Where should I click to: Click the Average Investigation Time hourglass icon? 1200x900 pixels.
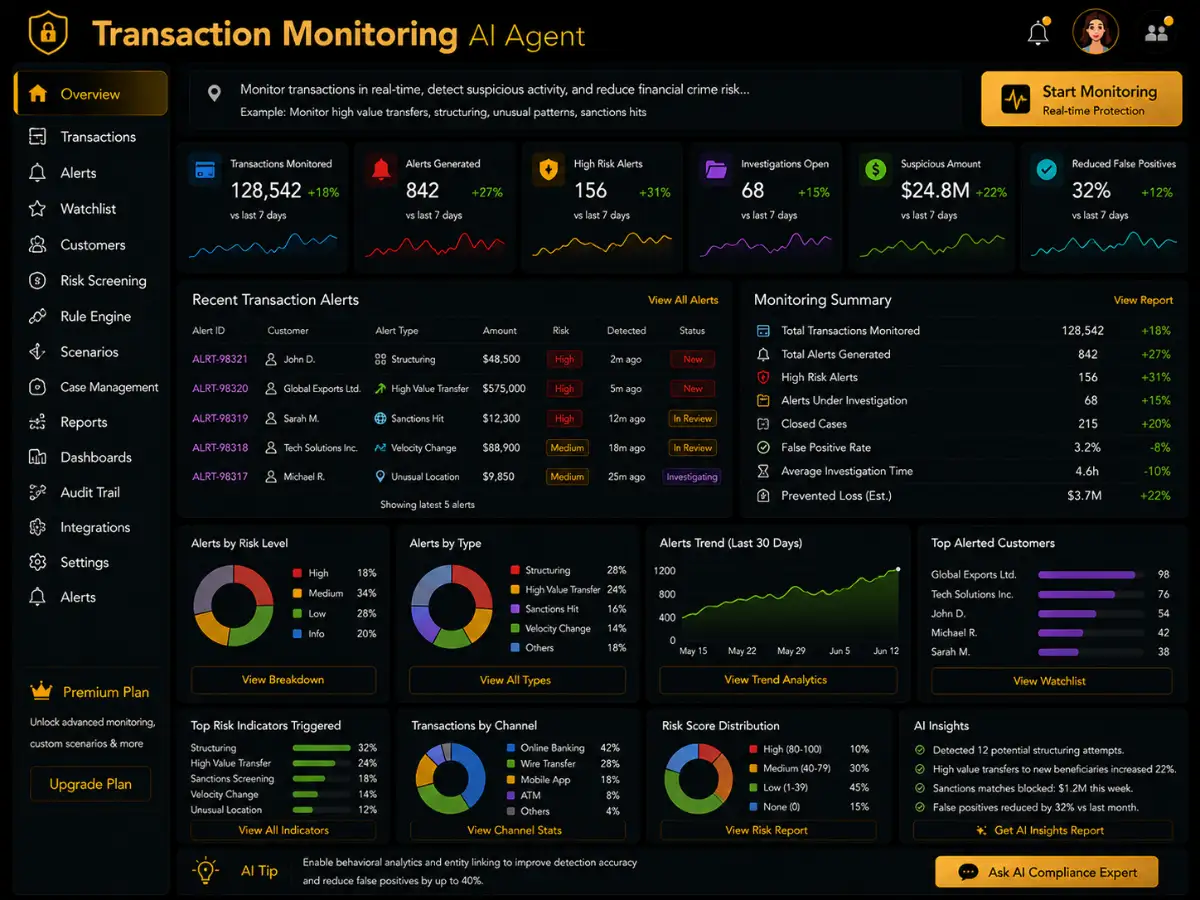[x=763, y=471]
